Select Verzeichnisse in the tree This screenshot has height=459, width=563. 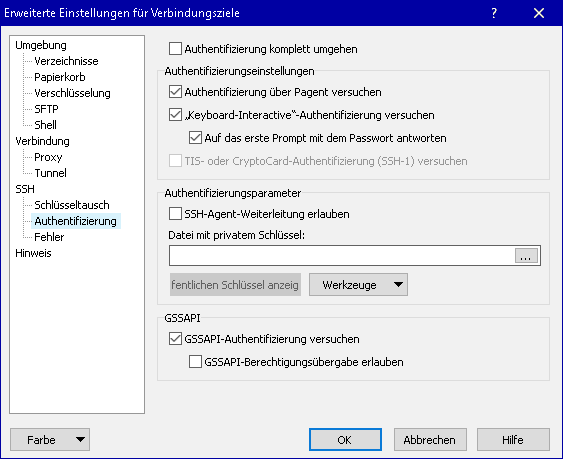(x=66, y=61)
